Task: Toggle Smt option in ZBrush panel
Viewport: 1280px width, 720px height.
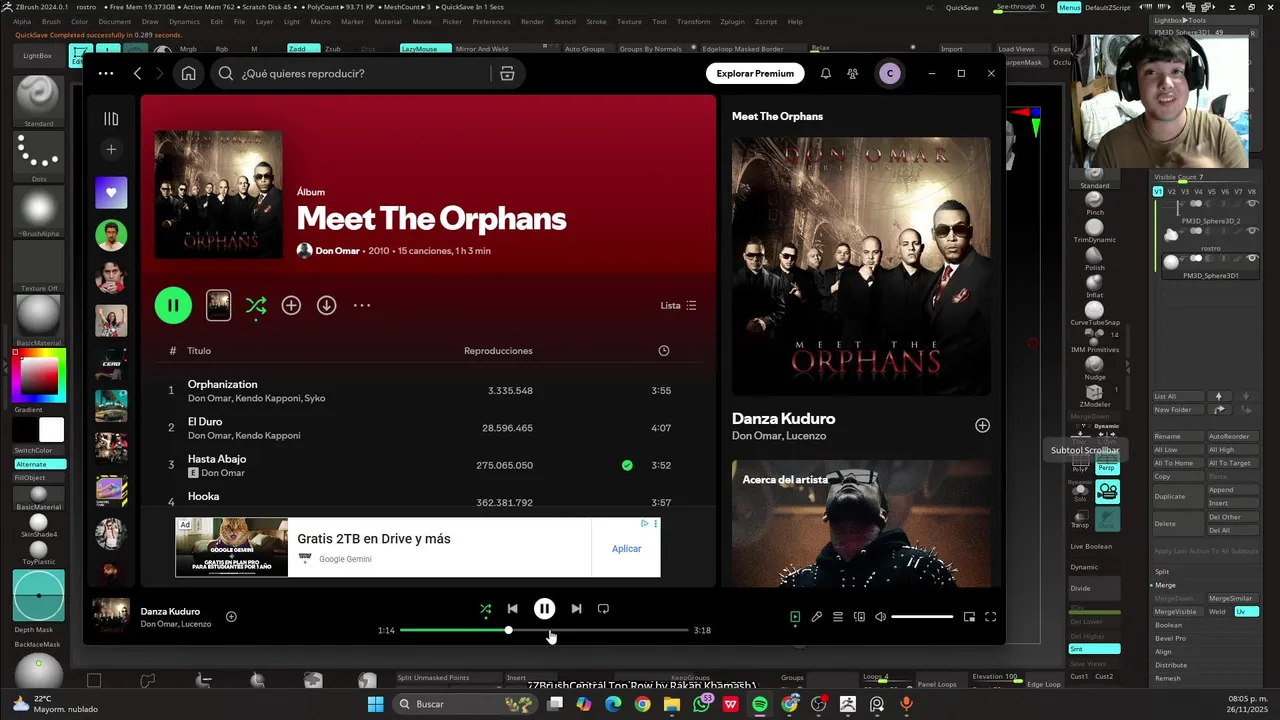Action: coord(1094,649)
